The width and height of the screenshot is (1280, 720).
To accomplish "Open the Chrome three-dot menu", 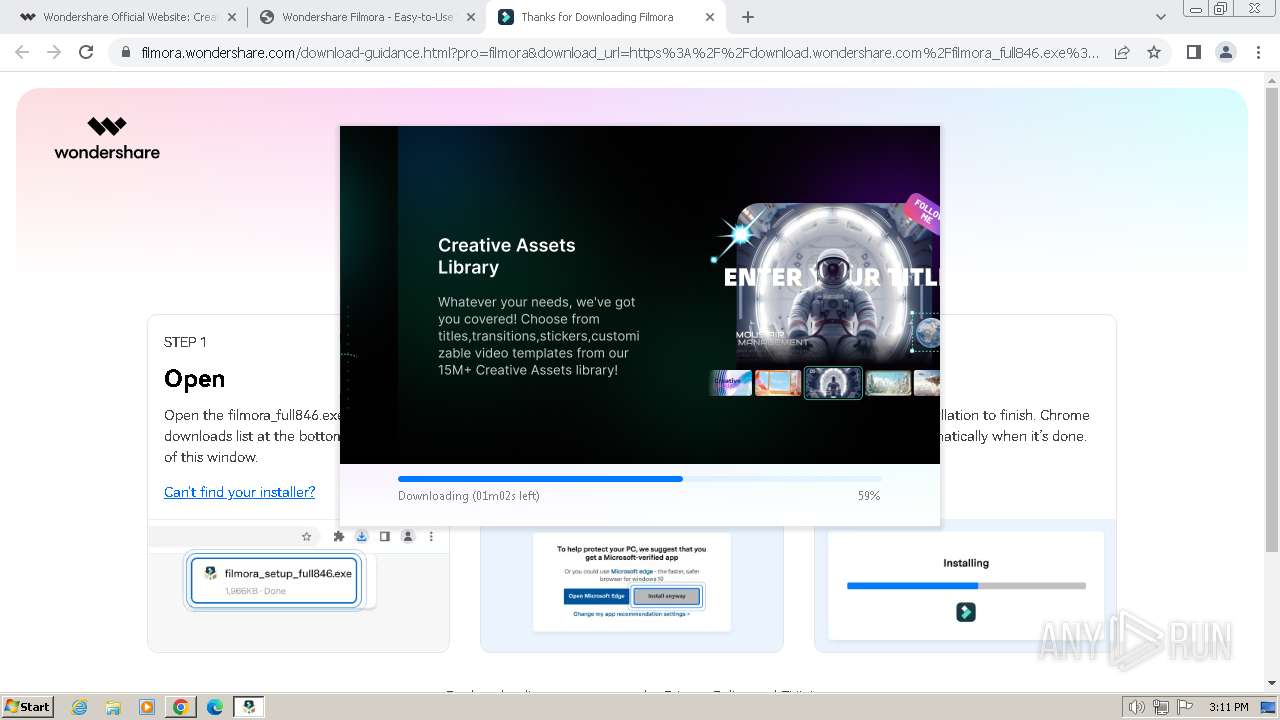I will (x=1258, y=52).
